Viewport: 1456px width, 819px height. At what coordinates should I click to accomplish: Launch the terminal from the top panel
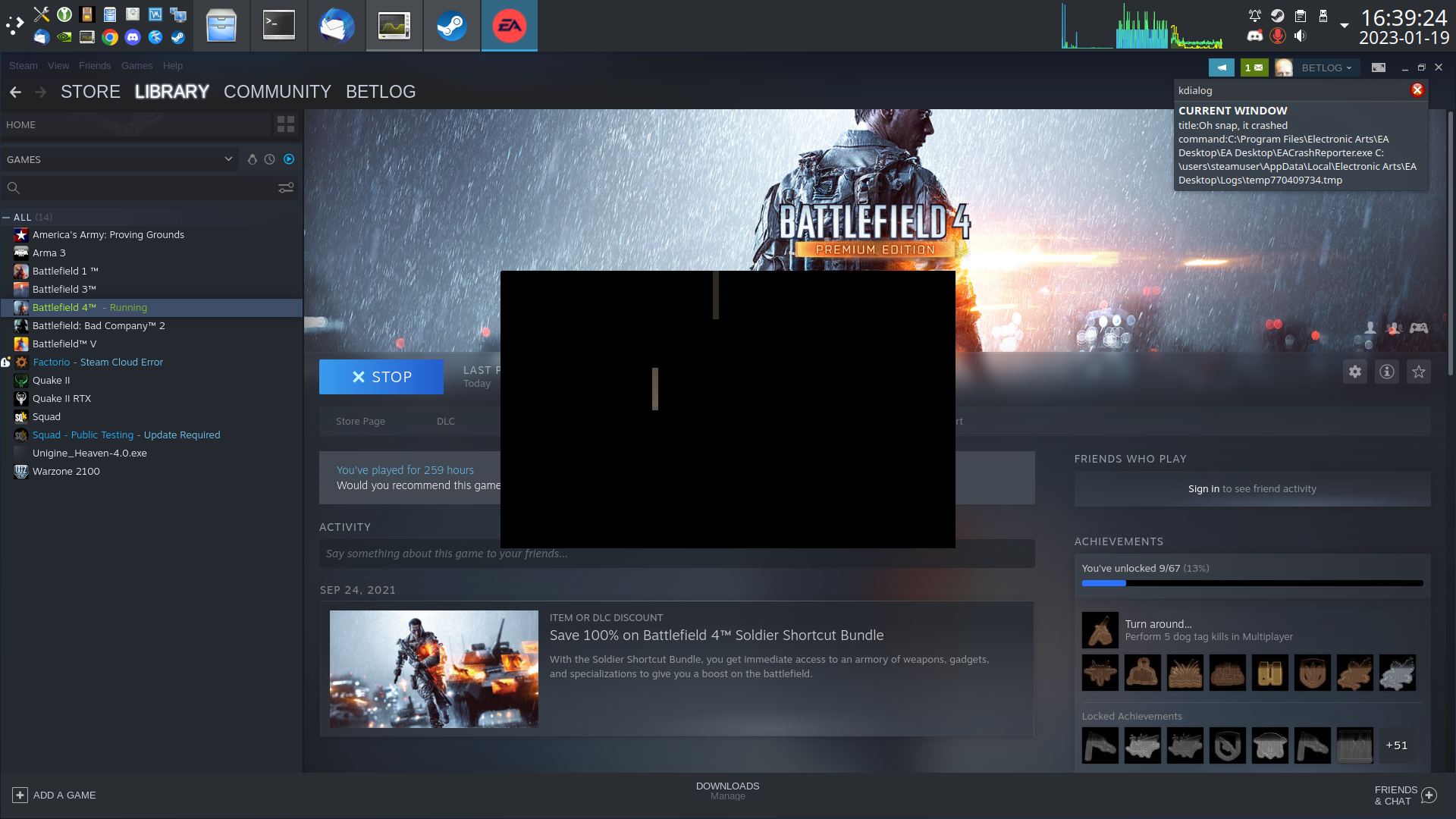click(279, 26)
